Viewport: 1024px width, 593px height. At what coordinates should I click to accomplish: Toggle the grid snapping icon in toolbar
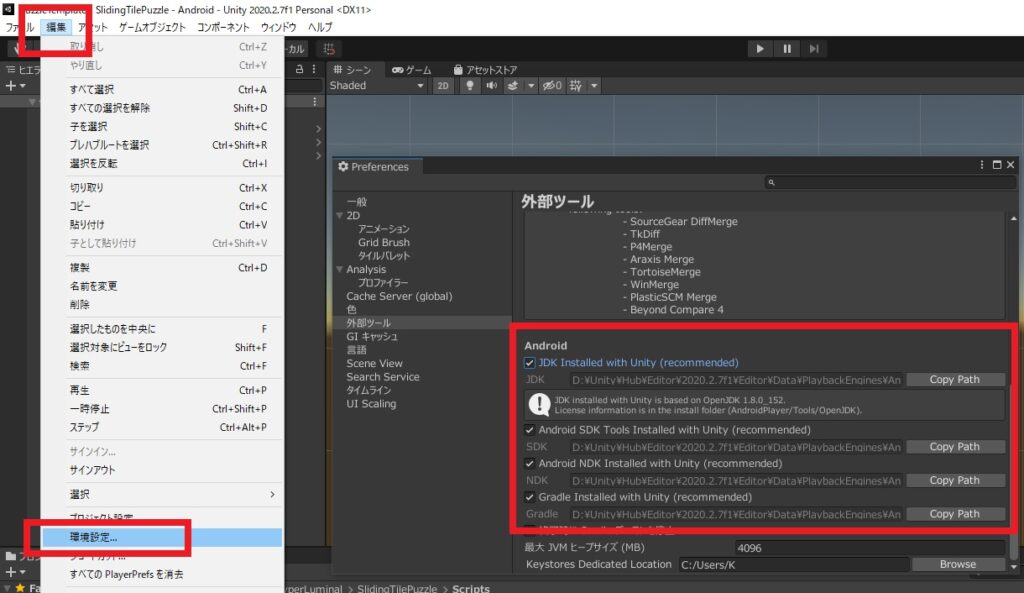tap(328, 48)
